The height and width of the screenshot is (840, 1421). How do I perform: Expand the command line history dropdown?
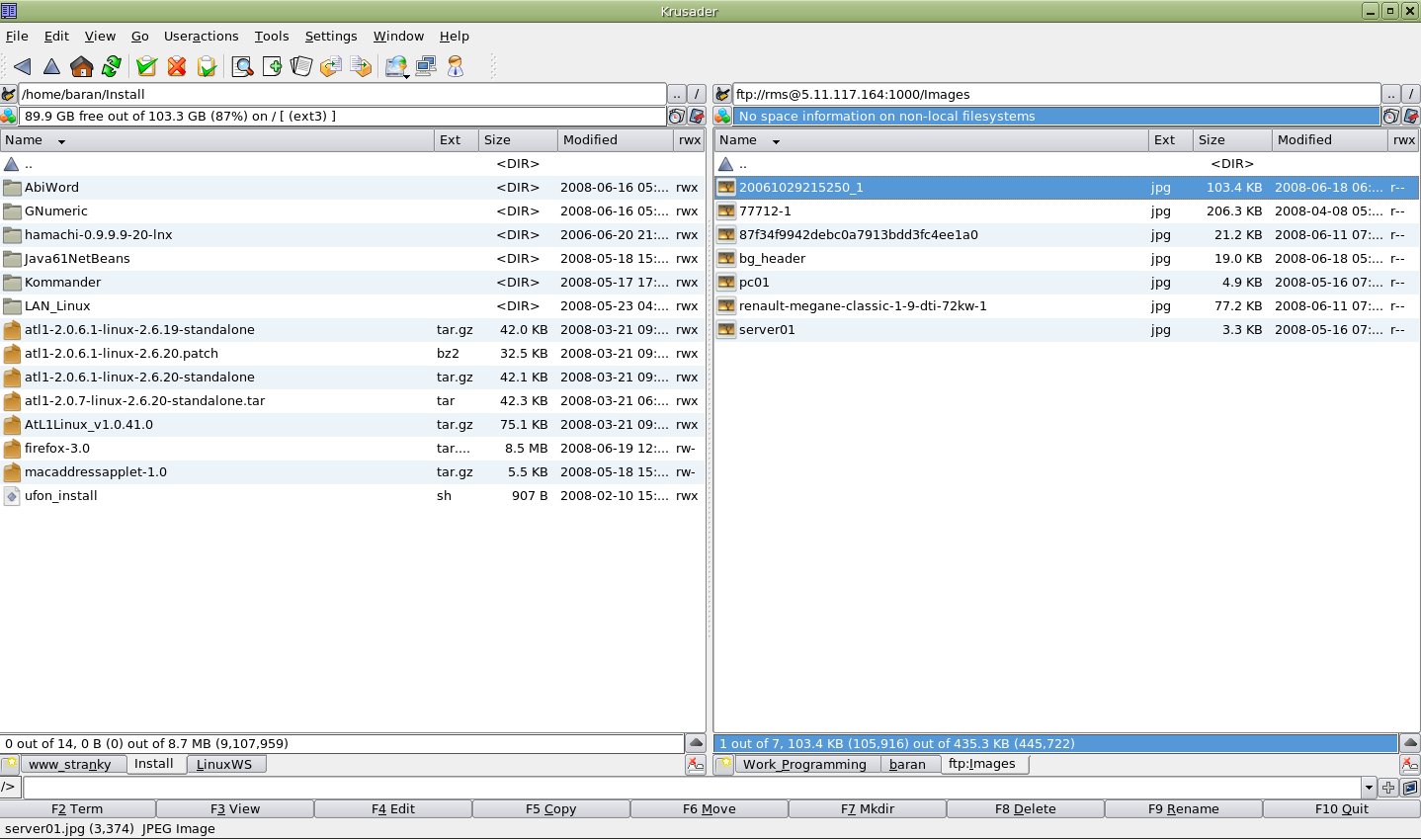click(1369, 788)
